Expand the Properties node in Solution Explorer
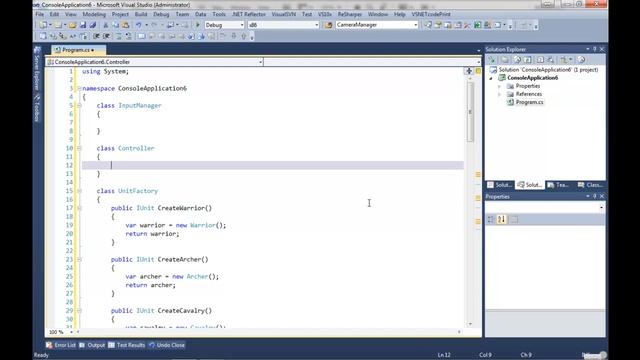This screenshot has height=360, width=640. [500, 86]
